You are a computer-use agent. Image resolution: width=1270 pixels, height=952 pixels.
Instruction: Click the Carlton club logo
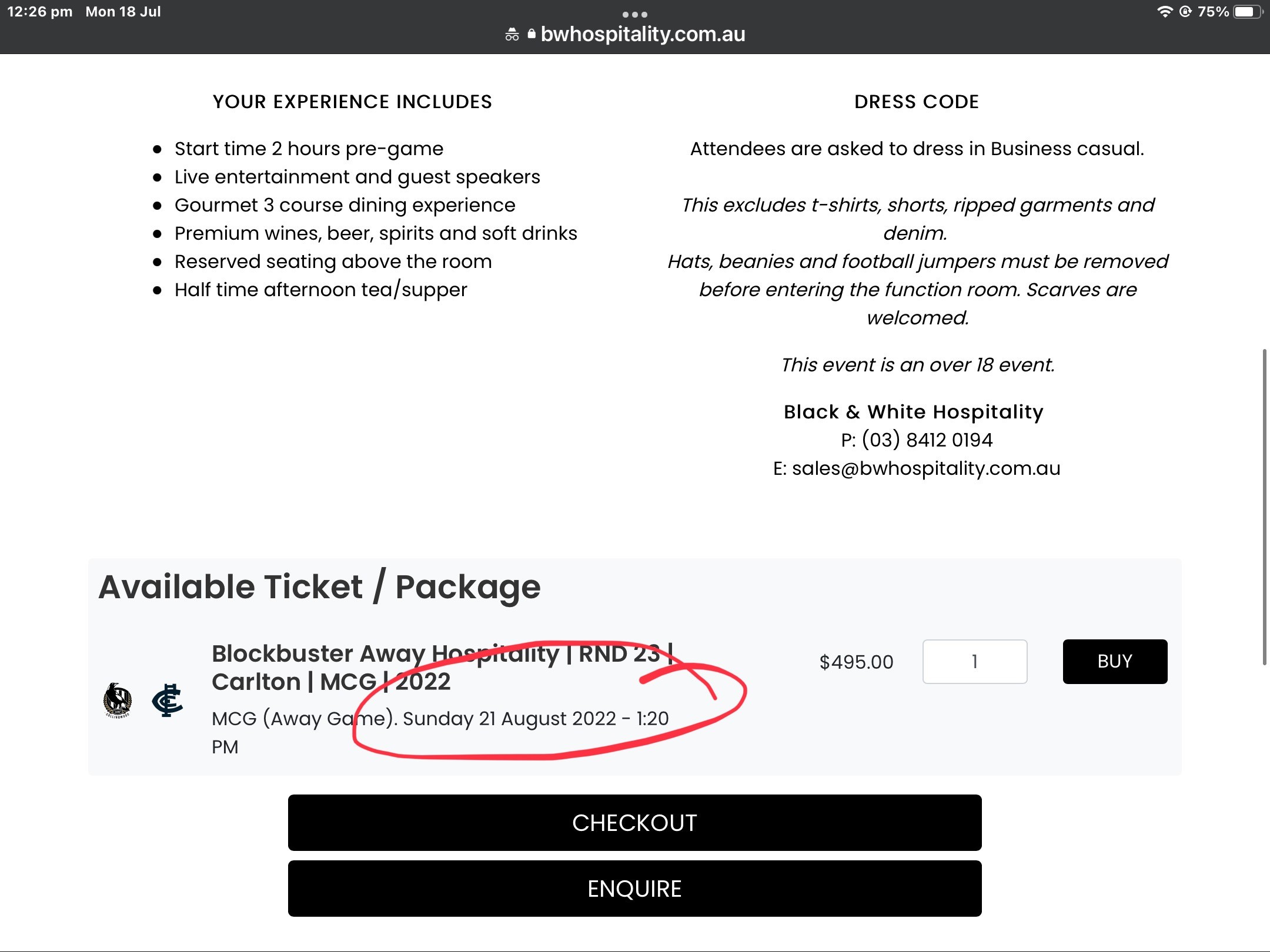168,700
